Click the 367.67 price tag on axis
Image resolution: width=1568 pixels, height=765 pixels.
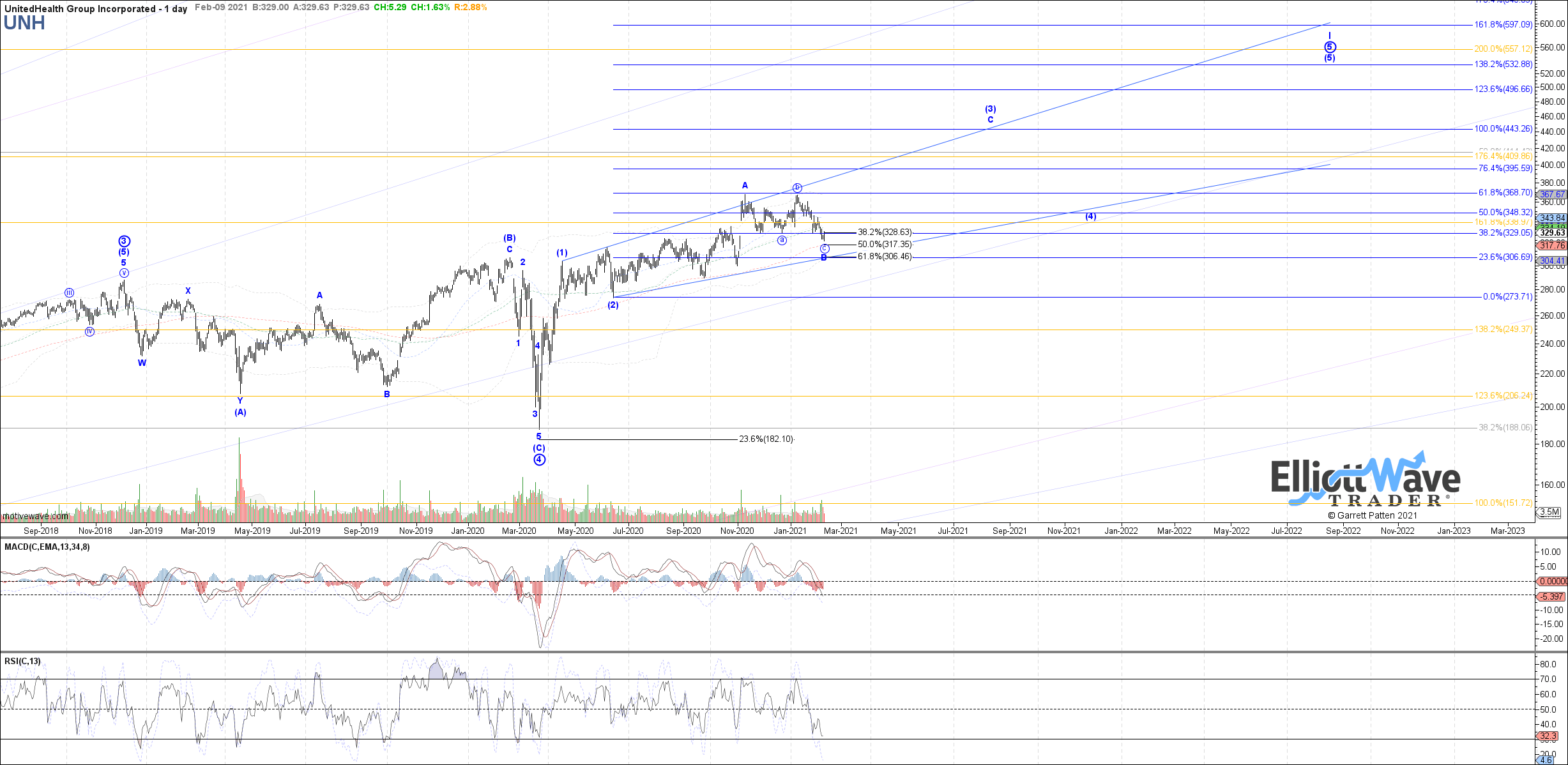[1552, 195]
